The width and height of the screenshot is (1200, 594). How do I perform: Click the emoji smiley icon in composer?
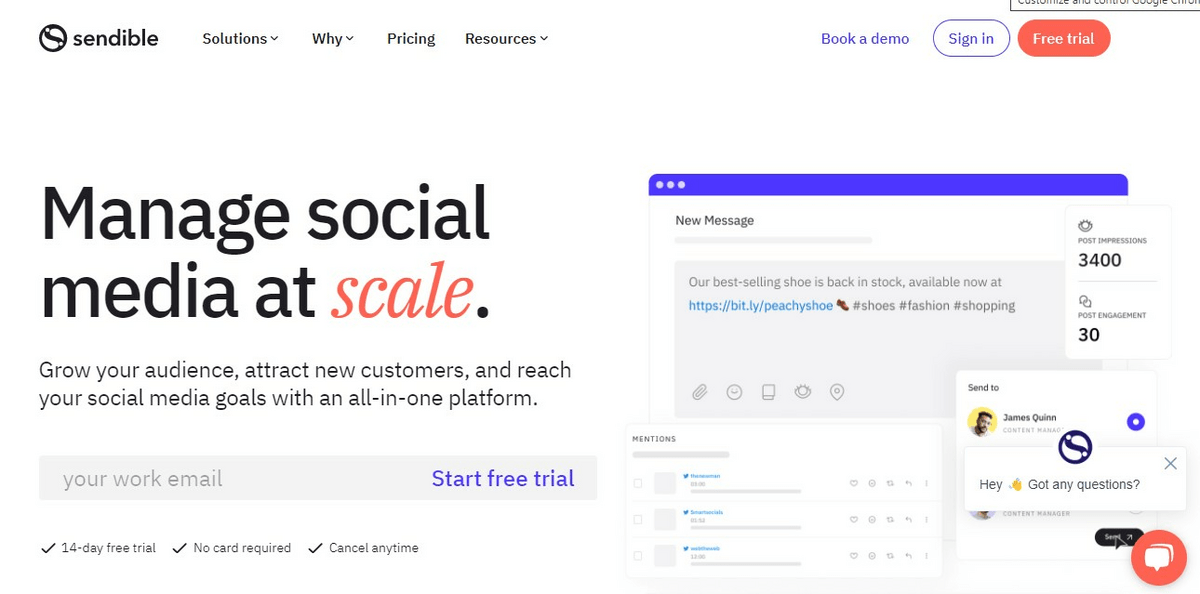(734, 392)
